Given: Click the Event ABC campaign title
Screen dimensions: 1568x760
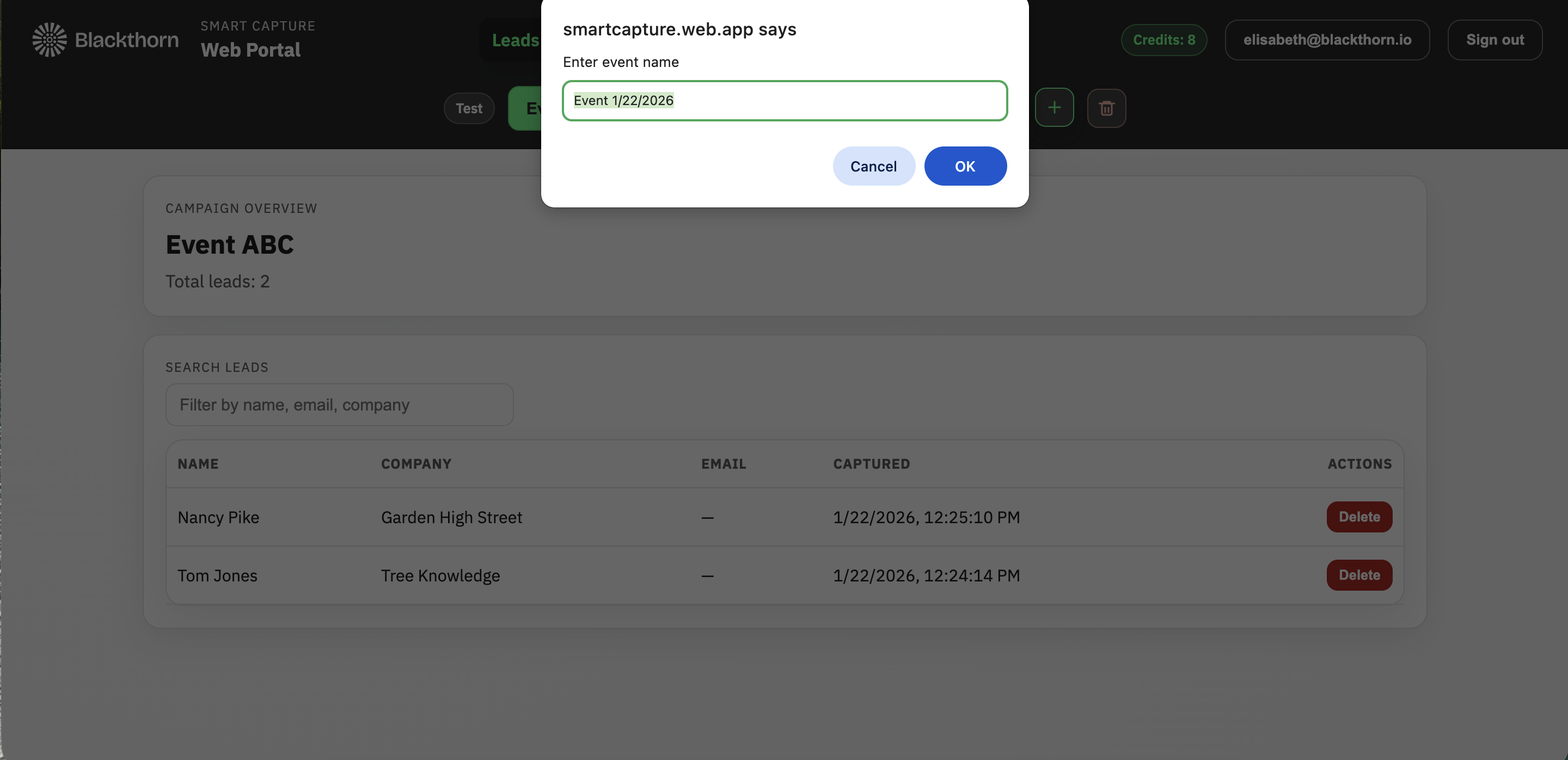Looking at the screenshot, I should (229, 244).
